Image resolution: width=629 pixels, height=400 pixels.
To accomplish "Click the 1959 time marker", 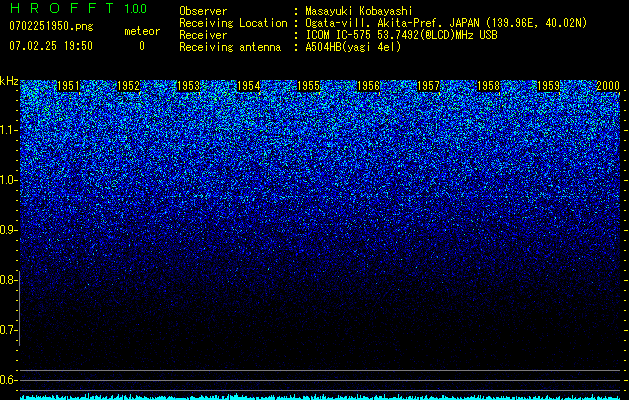I will (548, 86).
